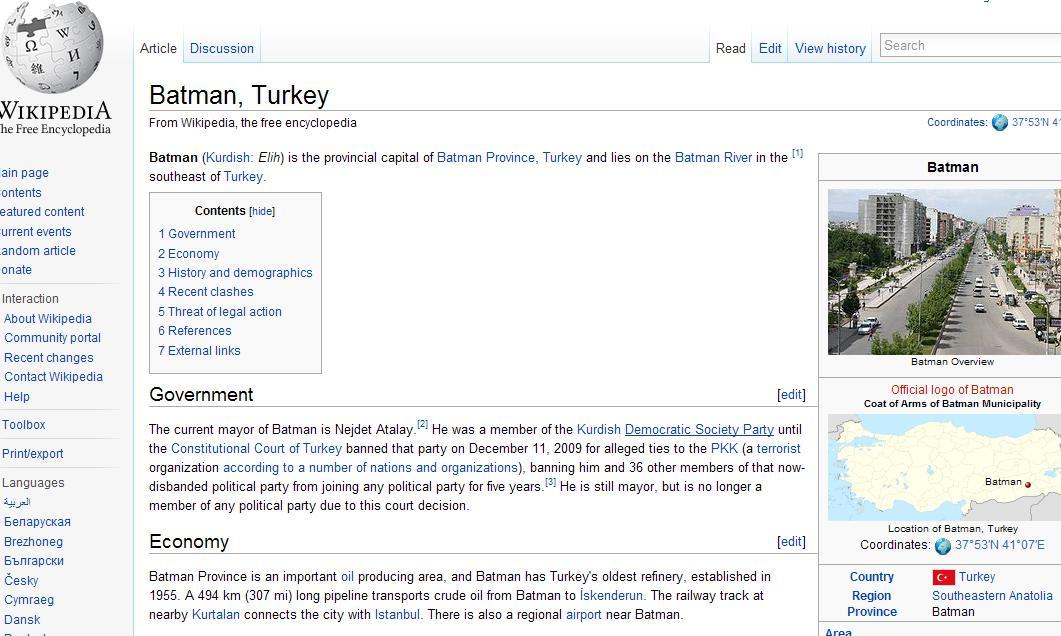Hide the Contents table via hide toggle
This screenshot has height=636, width=1061.
[x=262, y=211]
